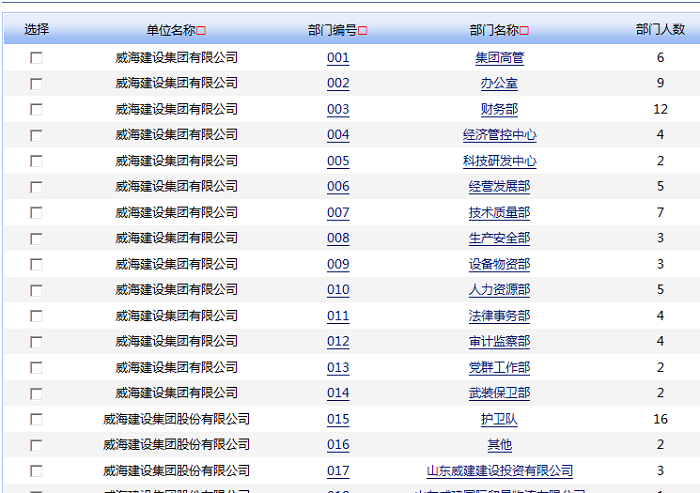Click the 法律事务部 link

coord(500,316)
